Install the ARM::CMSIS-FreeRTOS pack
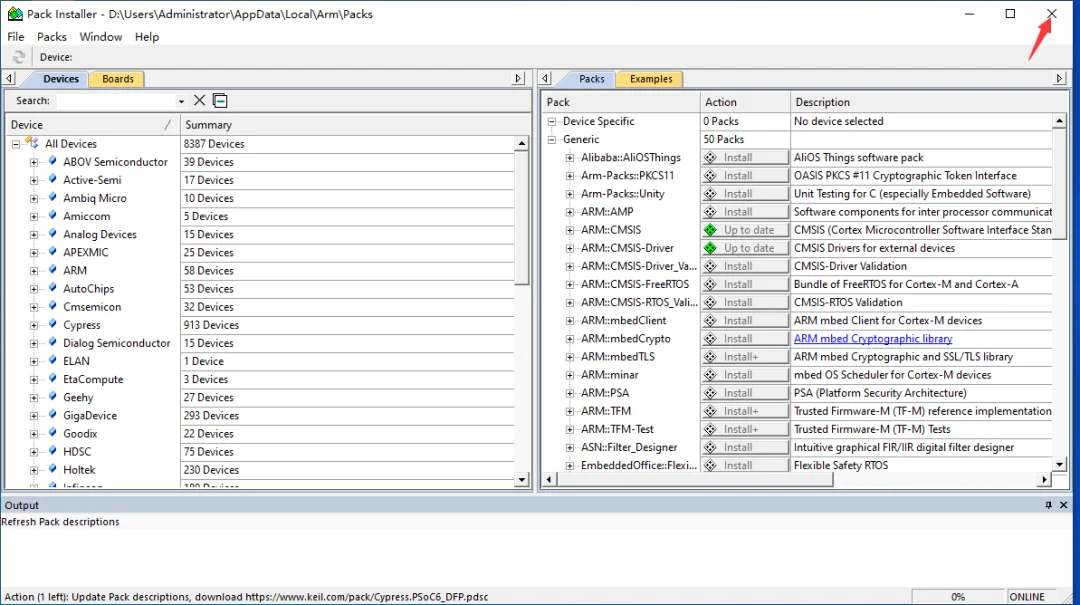The width and height of the screenshot is (1080, 605). 745,285
